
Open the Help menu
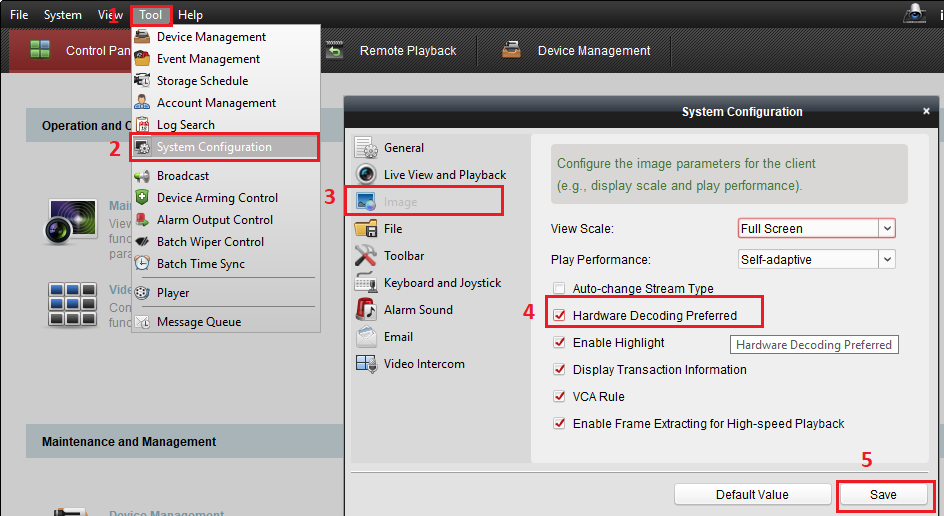point(190,15)
